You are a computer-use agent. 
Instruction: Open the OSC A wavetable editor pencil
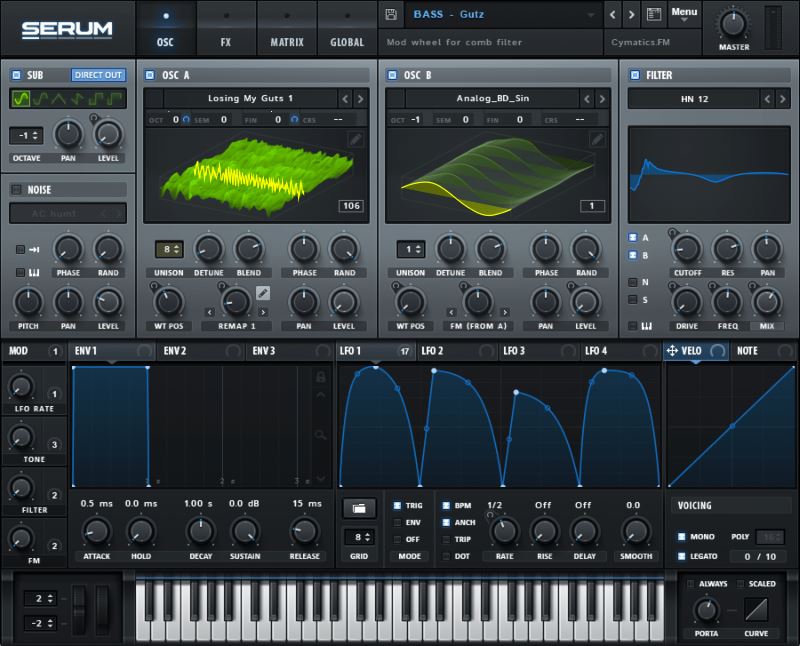coord(356,138)
